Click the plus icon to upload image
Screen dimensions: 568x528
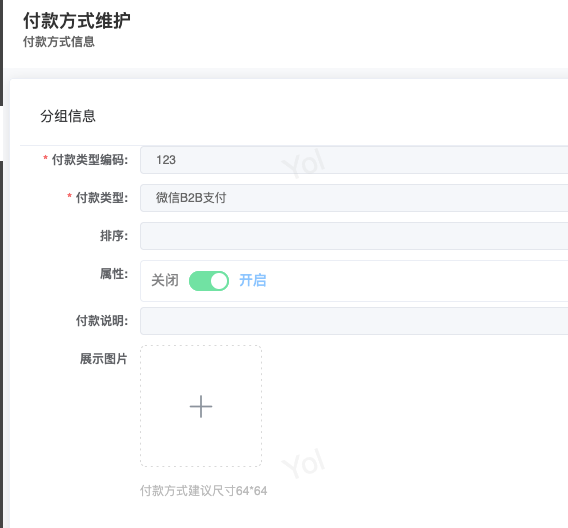(201, 406)
